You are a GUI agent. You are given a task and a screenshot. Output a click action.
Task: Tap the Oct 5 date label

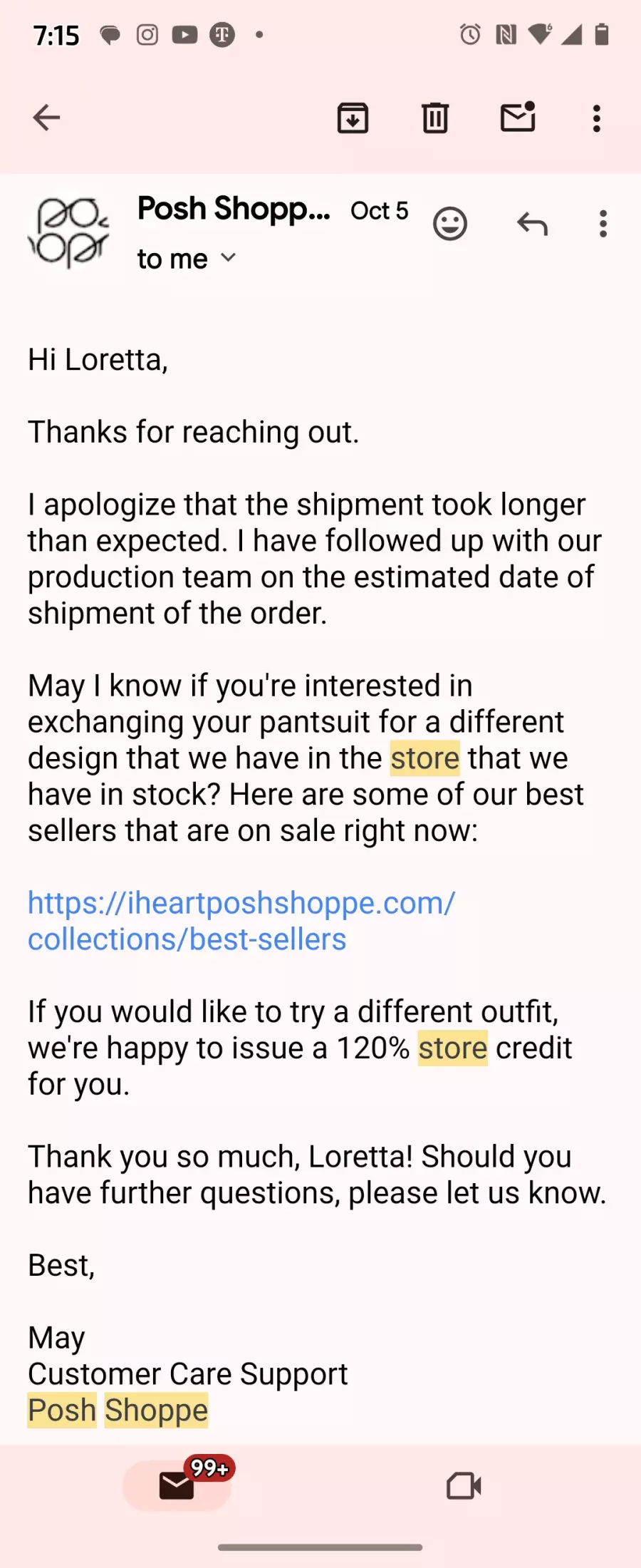click(x=380, y=211)
